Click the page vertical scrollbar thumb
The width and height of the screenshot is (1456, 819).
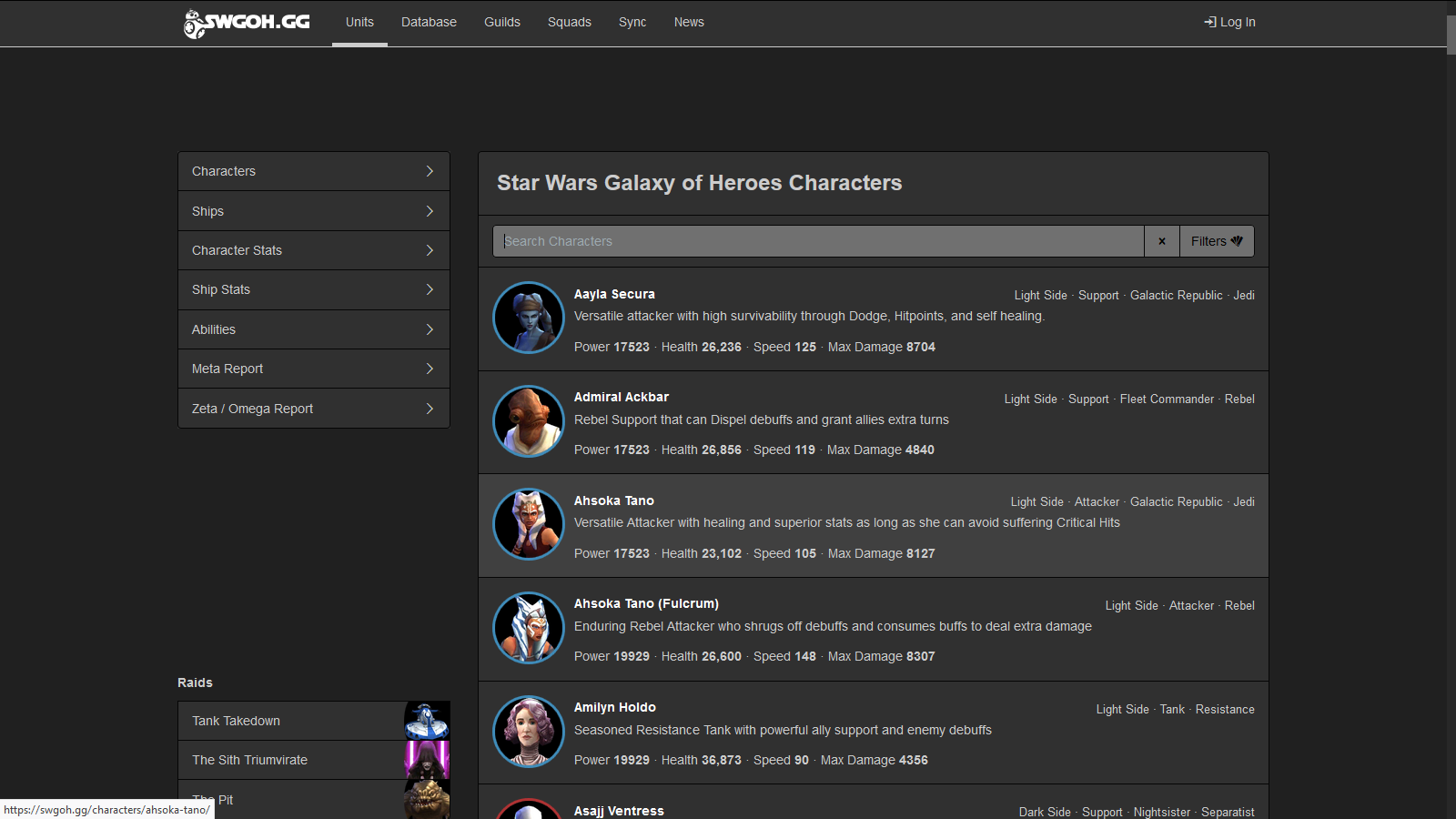(x=1451, y=35)
